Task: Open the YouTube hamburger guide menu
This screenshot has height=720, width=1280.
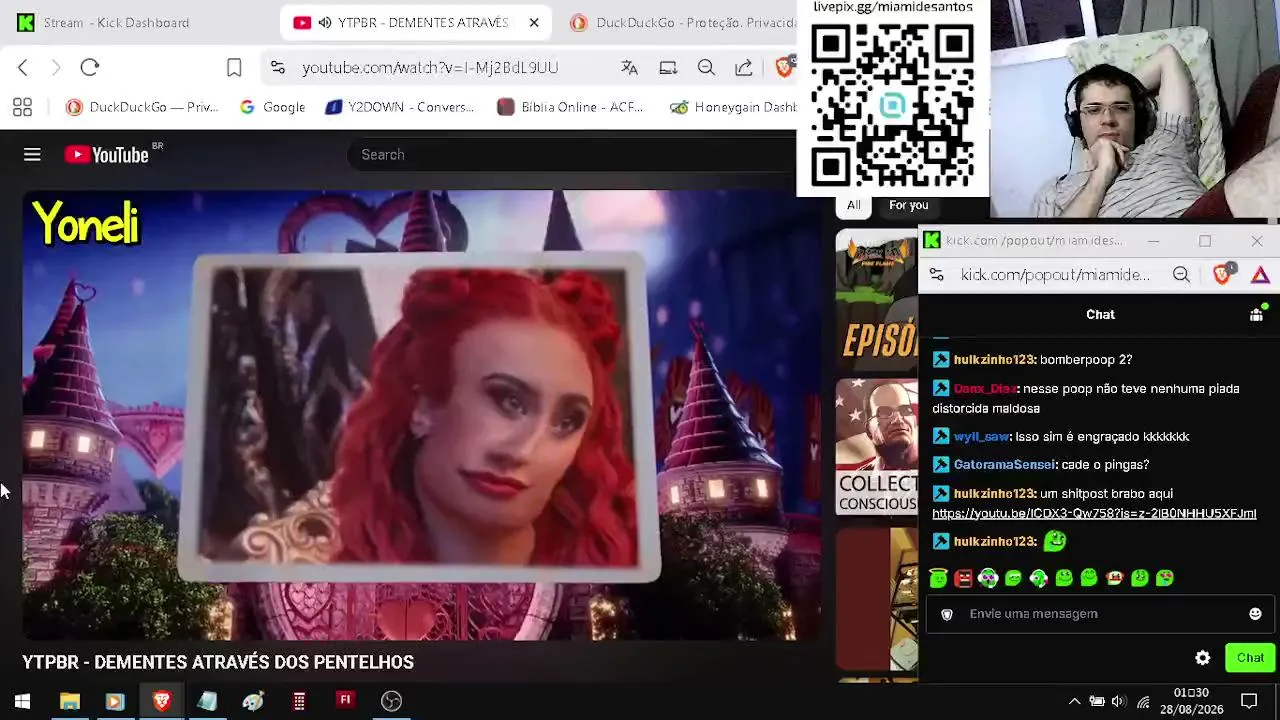Action: click(x=32, y=154)
